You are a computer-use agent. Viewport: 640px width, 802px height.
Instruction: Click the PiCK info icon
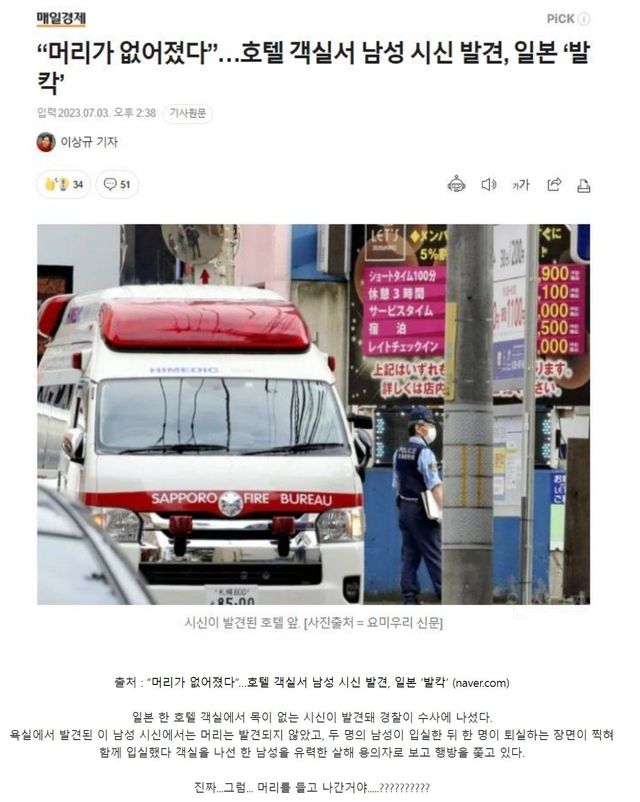(584, 19)
